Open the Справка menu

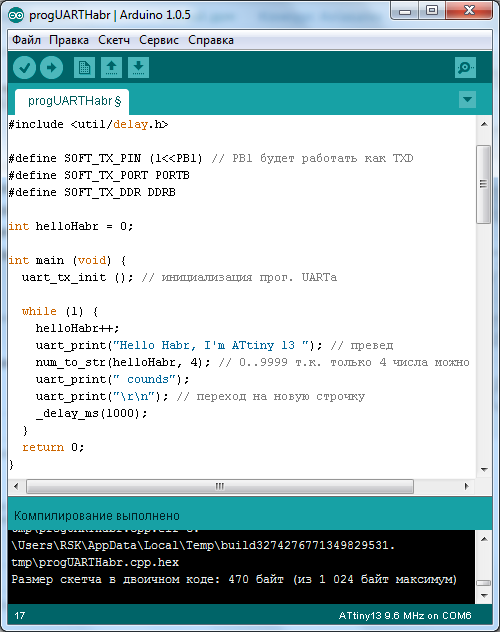click(211, 40)
